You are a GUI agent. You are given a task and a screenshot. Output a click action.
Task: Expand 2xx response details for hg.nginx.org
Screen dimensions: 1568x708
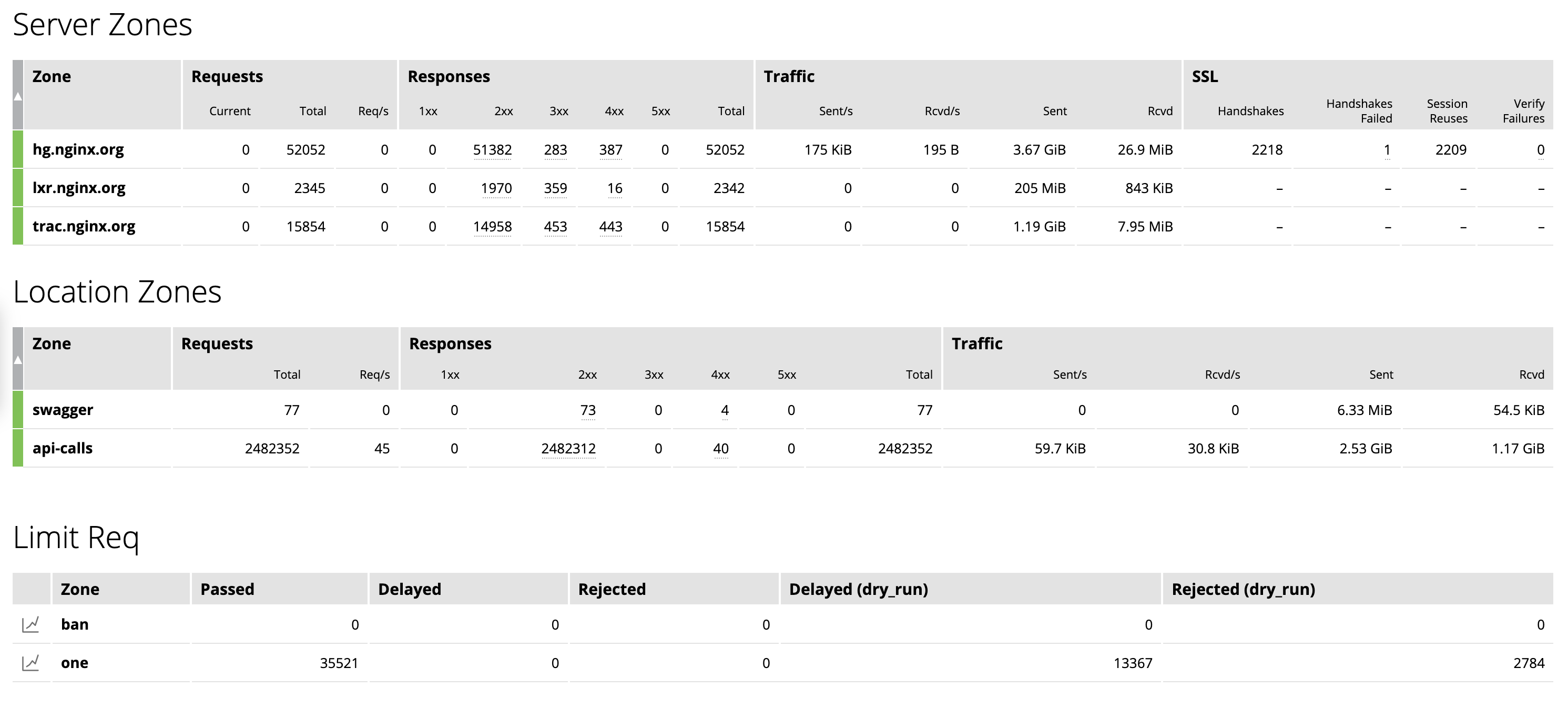click(x=493, y=149)
